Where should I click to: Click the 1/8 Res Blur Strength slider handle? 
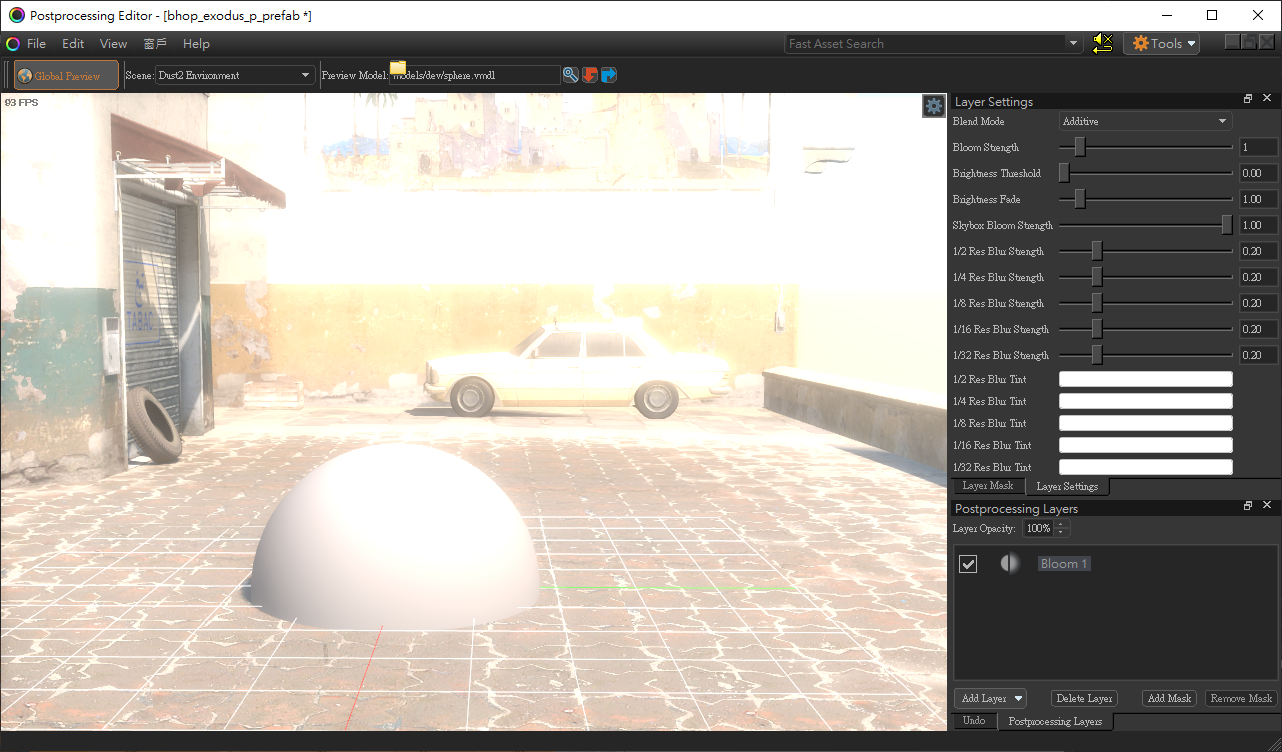coord(1097,303)
